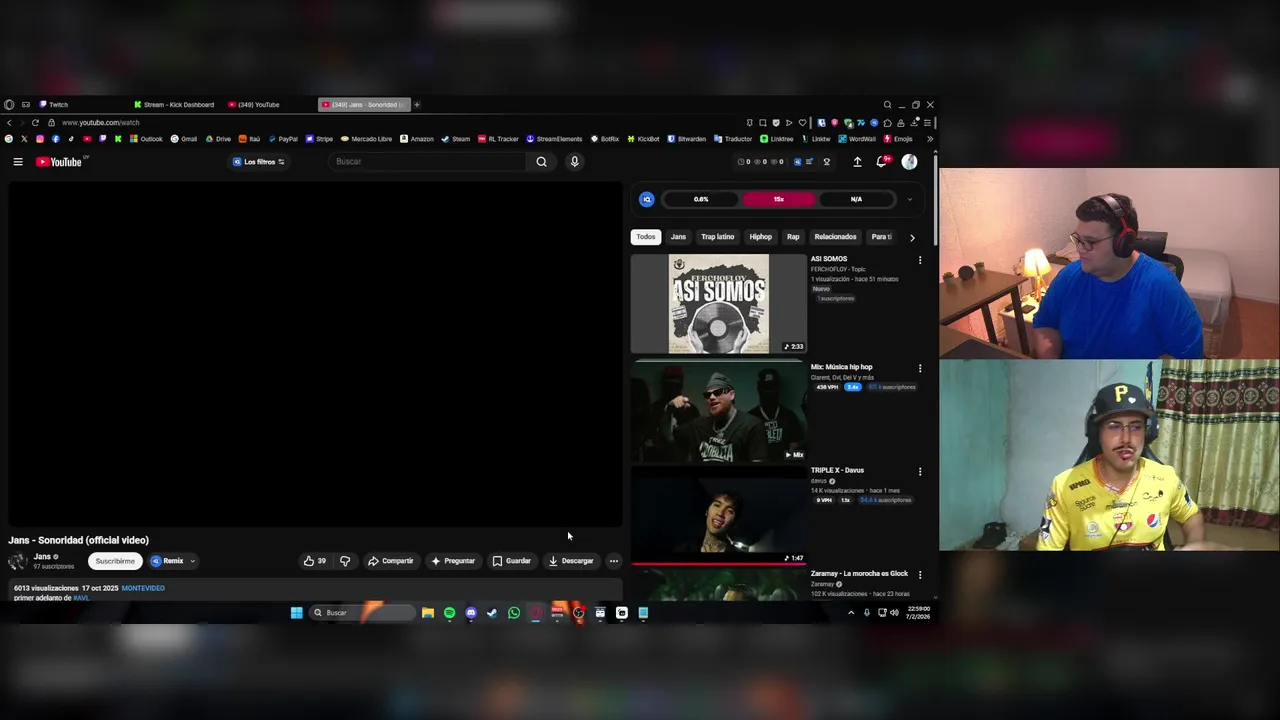Open options for ASI SOMOS video
Screen dimensions: 1280x720
point(920,260)
